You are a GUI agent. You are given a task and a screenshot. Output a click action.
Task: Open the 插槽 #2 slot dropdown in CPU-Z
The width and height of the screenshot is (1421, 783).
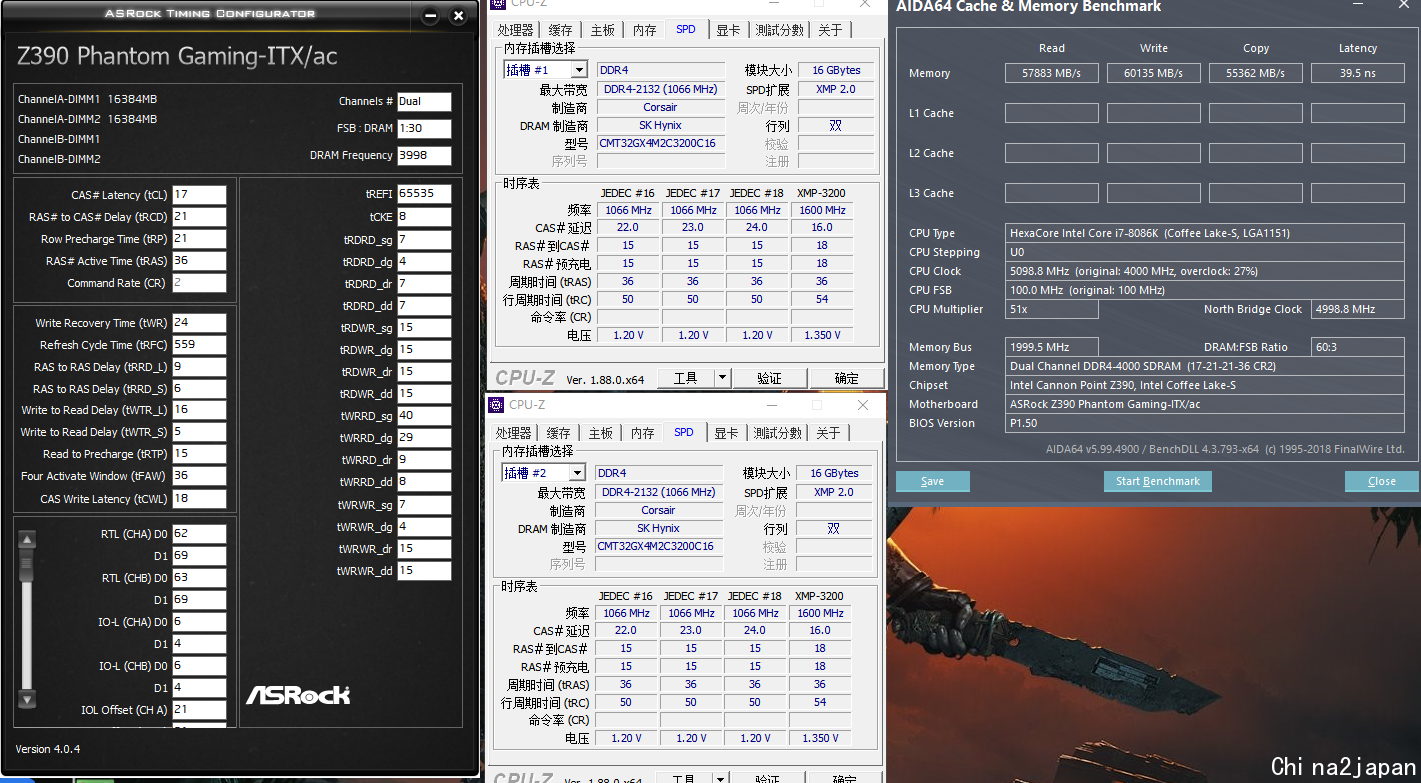(577, 473)
